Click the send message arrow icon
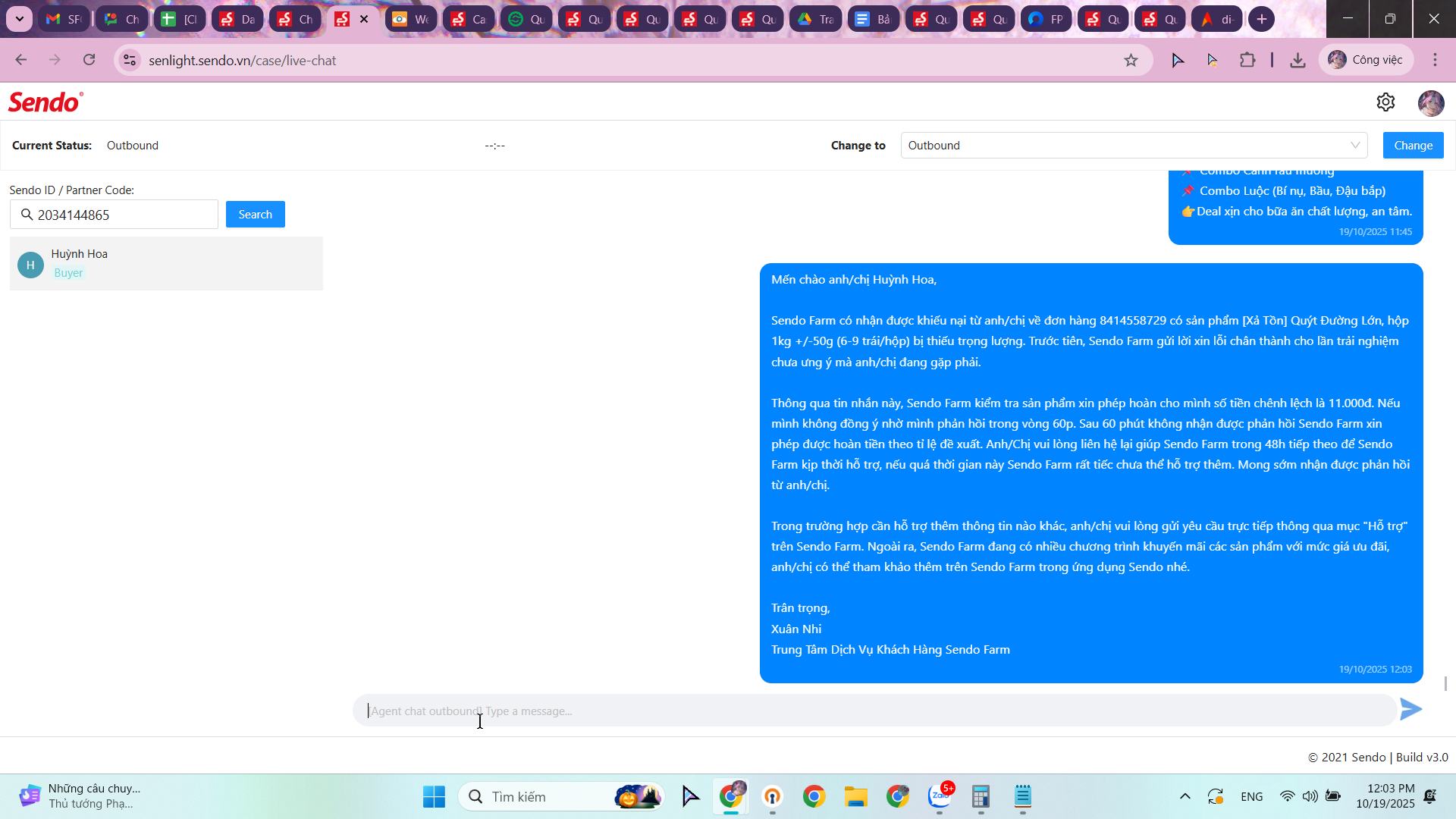Screen dimensions: 1456x819 (1410, 710)
